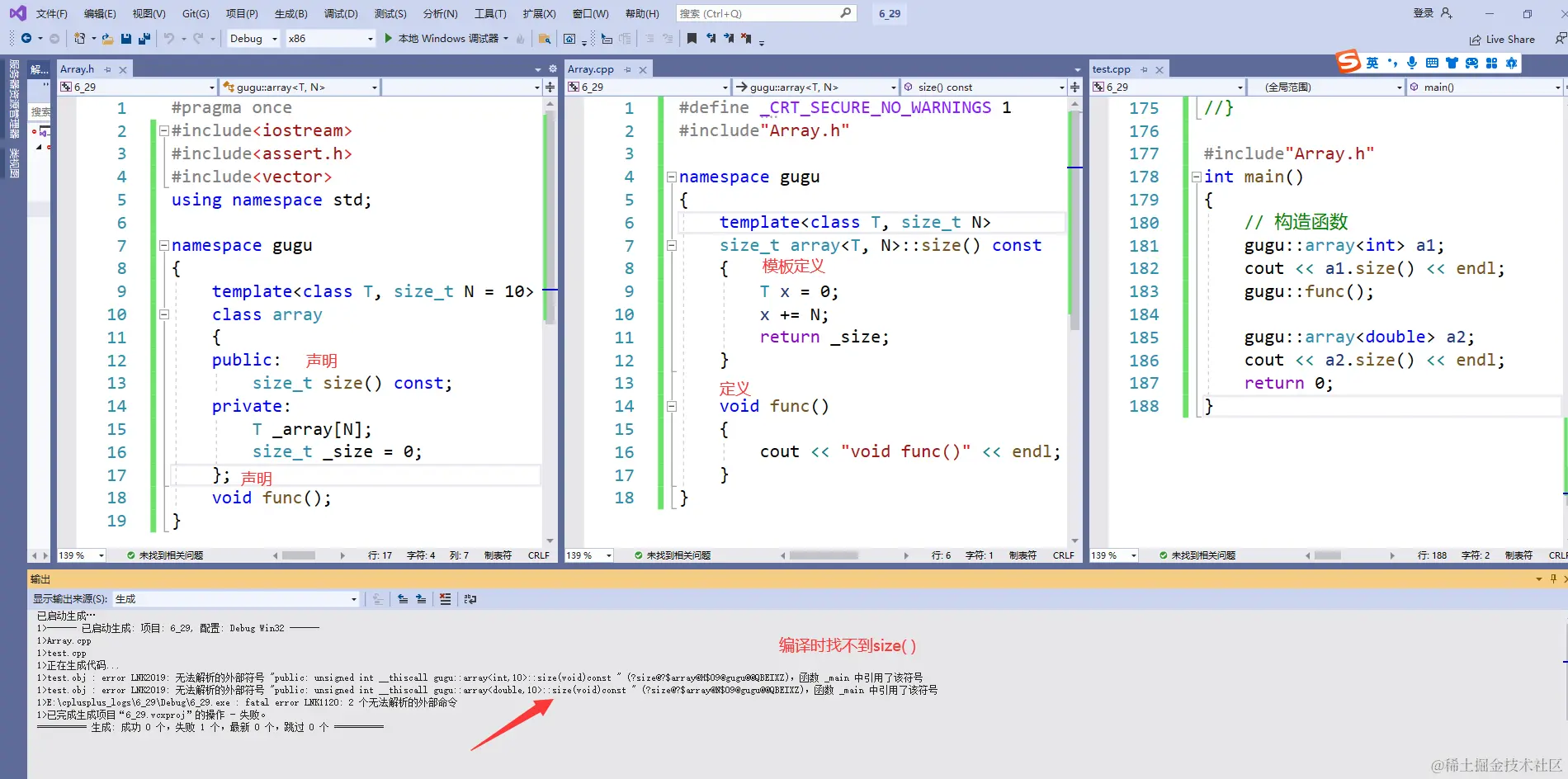Screen dimensions: 1568x779
Task: Toggle the bookmark icon in toolbar
Action: [x=692, y=39]
